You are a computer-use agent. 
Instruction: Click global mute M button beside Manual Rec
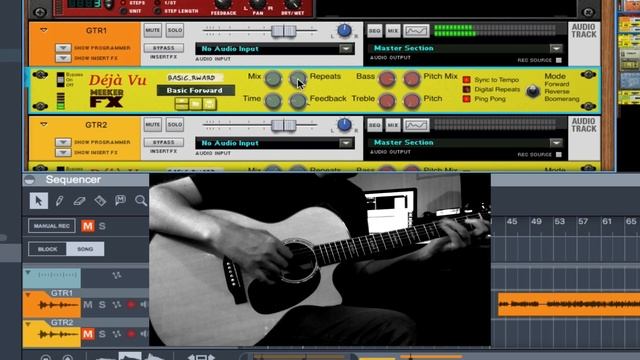[x=88, y=226]
